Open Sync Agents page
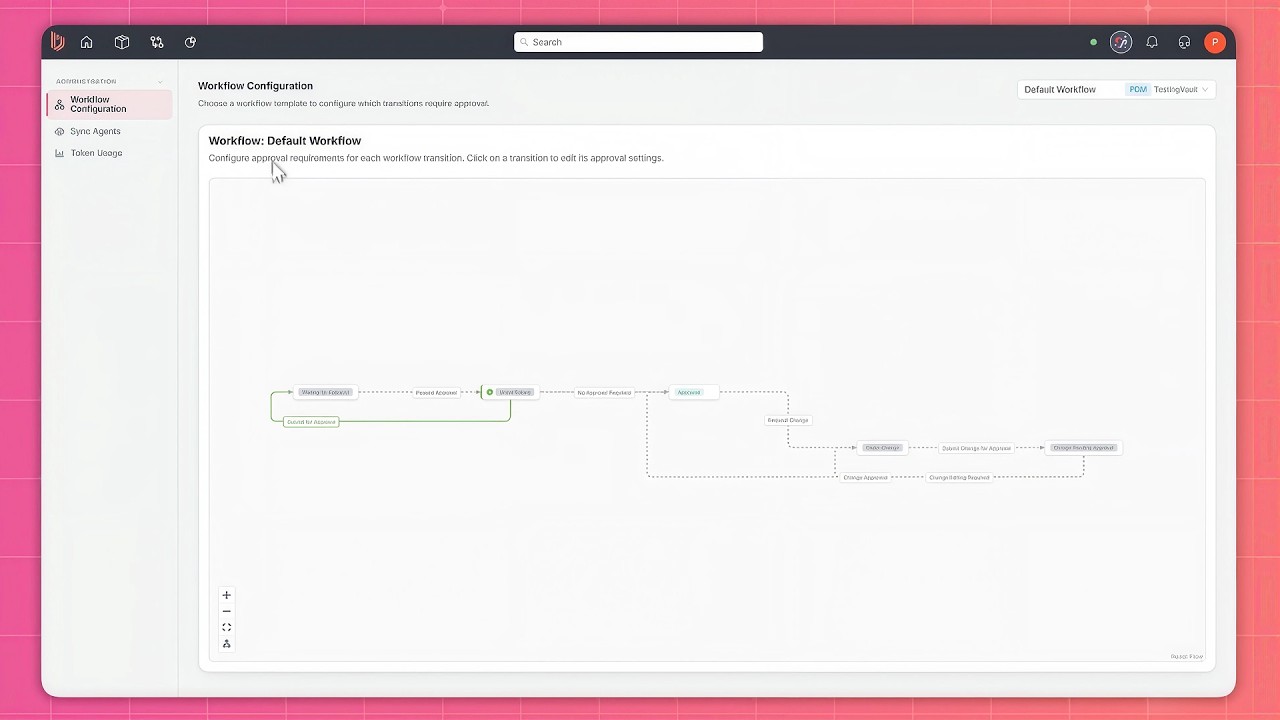1280x720 pixels. (95, 131)
